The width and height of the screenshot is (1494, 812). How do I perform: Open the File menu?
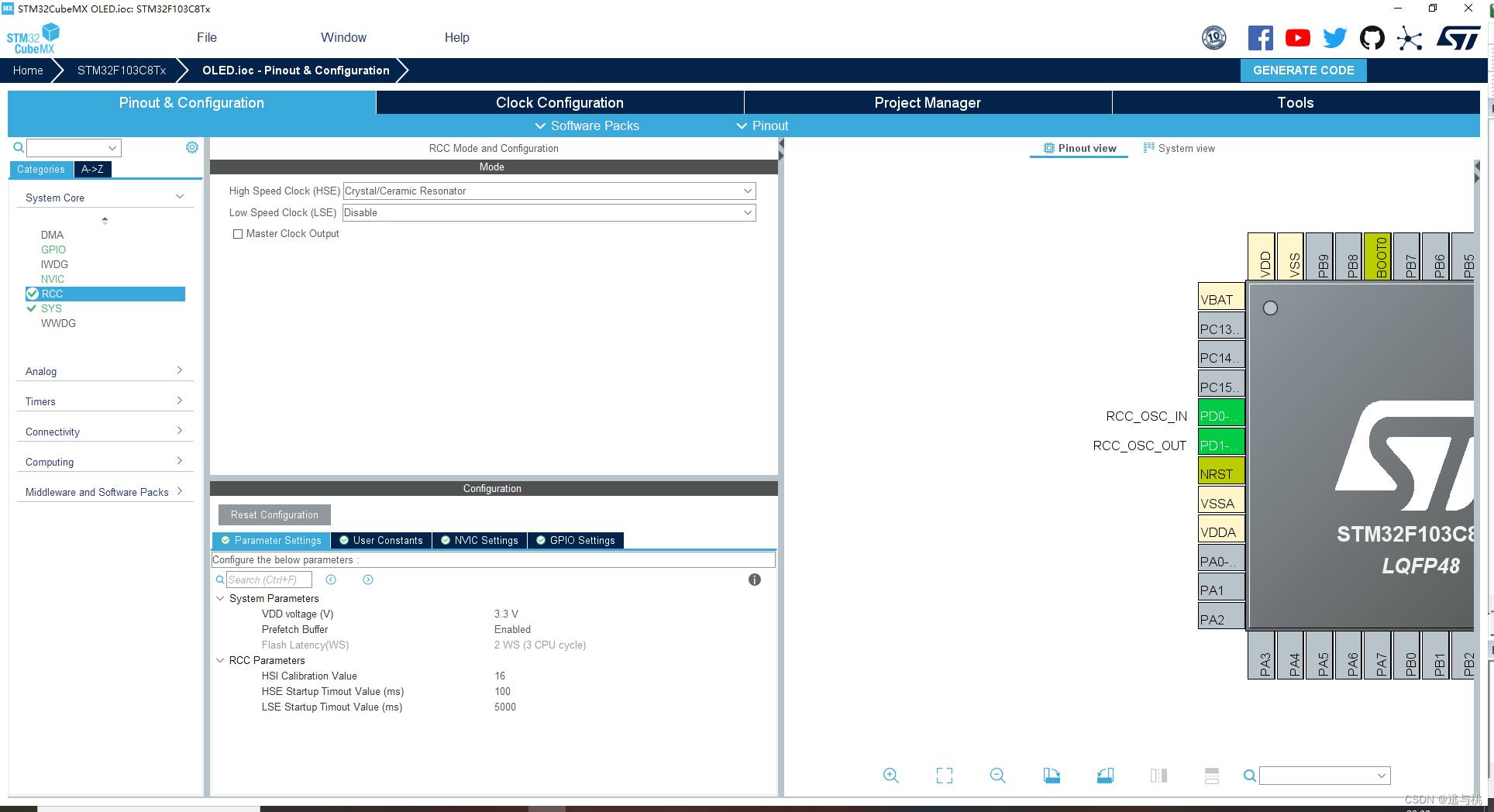(x=207, y=37)
